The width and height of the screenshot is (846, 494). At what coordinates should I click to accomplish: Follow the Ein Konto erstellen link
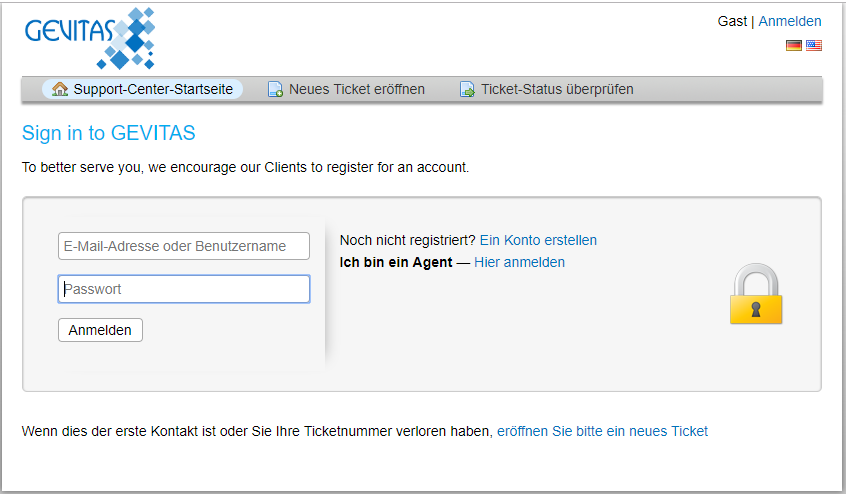[x=538, y=240]
